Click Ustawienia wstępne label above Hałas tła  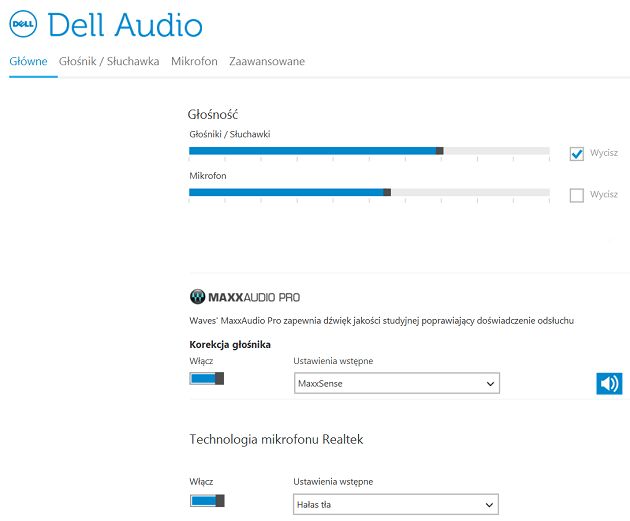coord(333,482)
